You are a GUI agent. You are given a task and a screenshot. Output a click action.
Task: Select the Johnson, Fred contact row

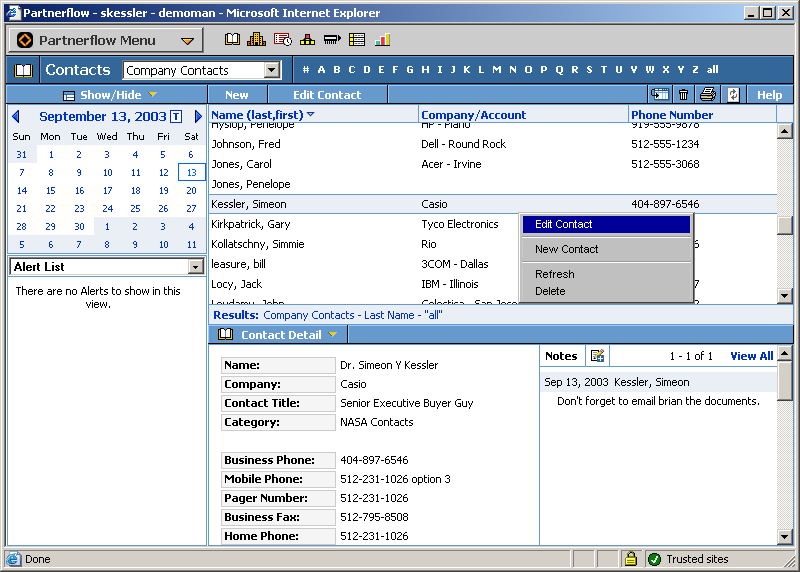pos(493,144)
